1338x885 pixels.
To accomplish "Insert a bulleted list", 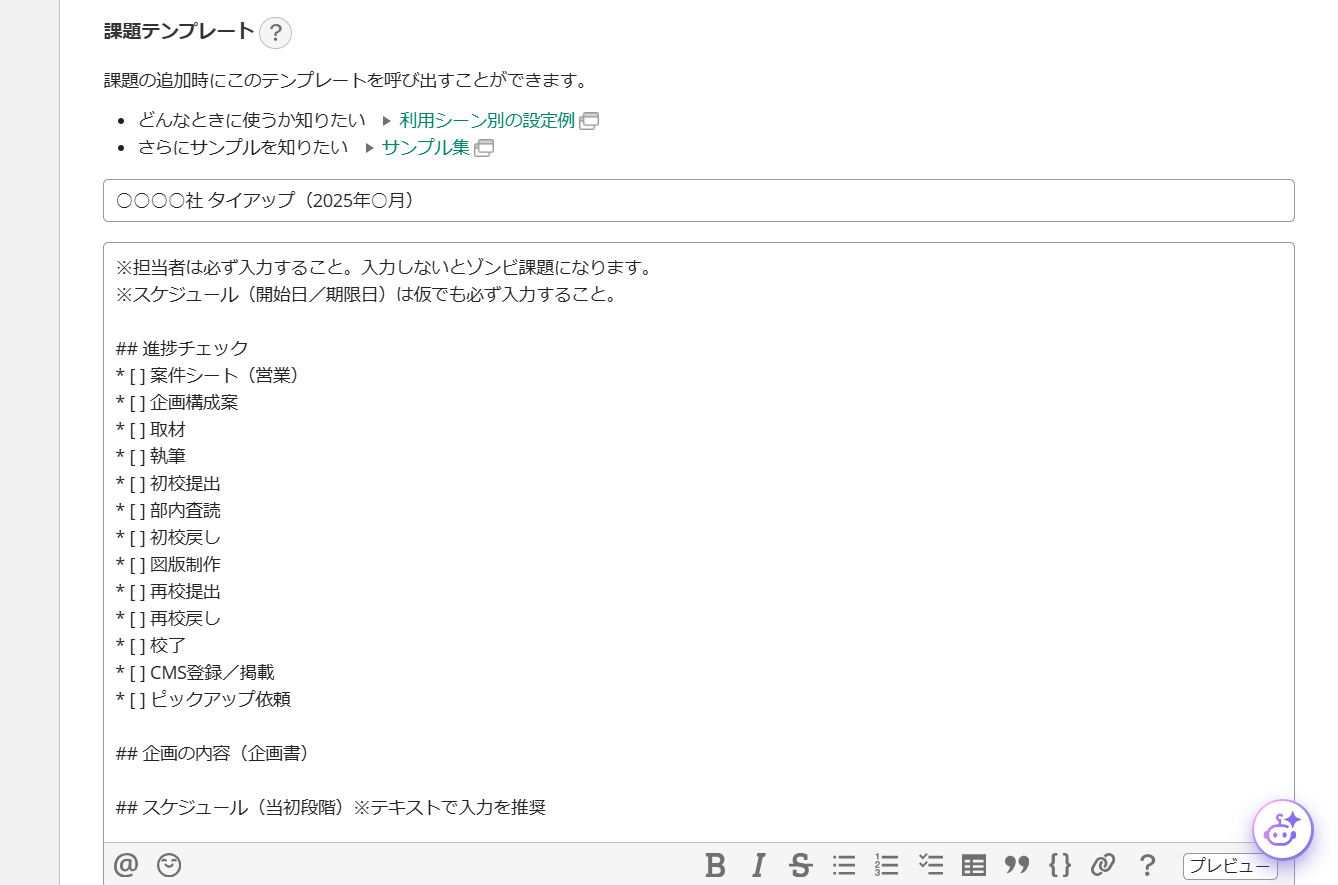I will click(x=844, y=865).
